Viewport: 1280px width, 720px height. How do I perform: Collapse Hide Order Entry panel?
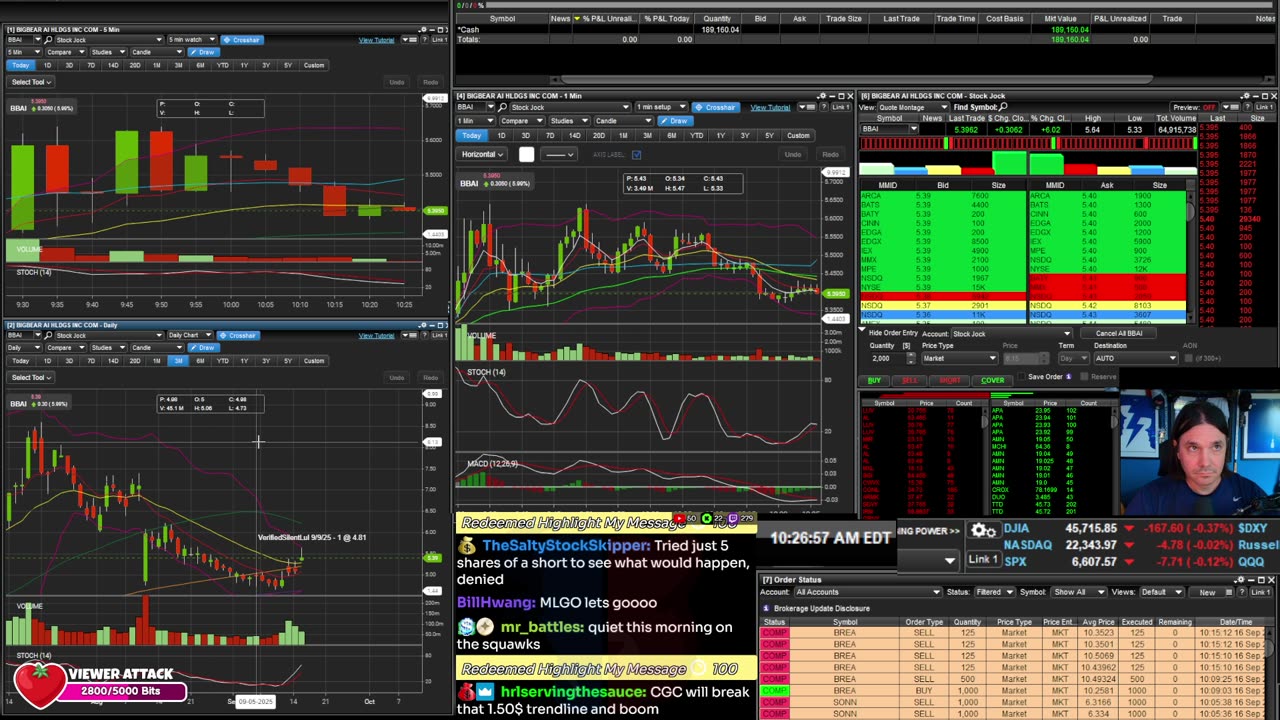coord(862,329)
